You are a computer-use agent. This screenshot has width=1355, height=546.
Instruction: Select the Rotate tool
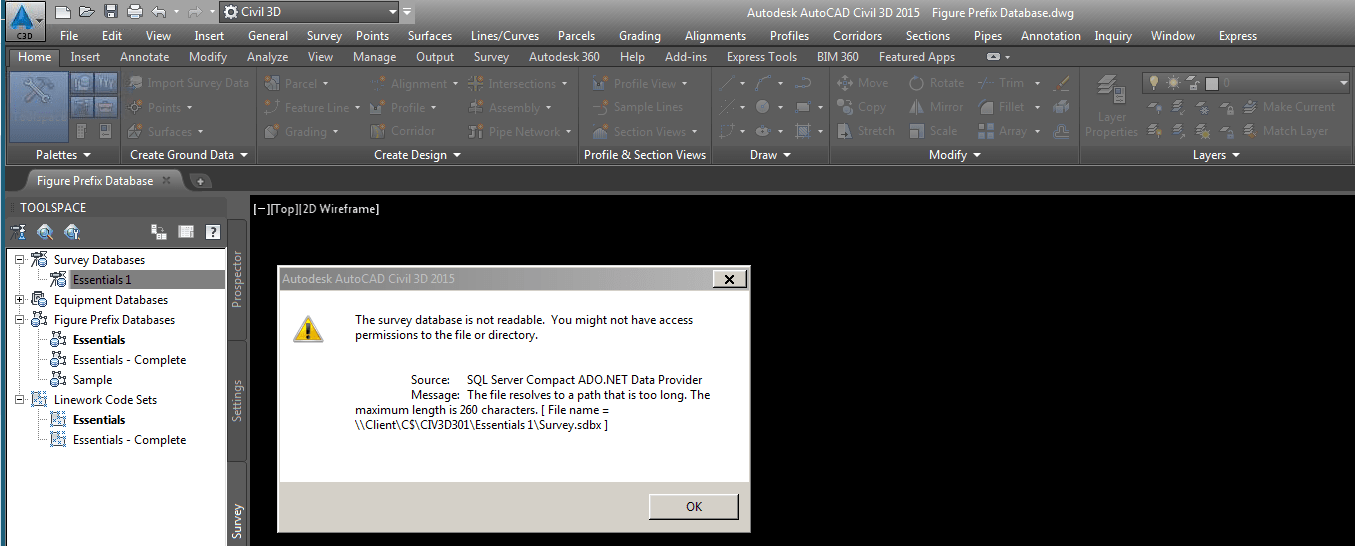(937, 83)
